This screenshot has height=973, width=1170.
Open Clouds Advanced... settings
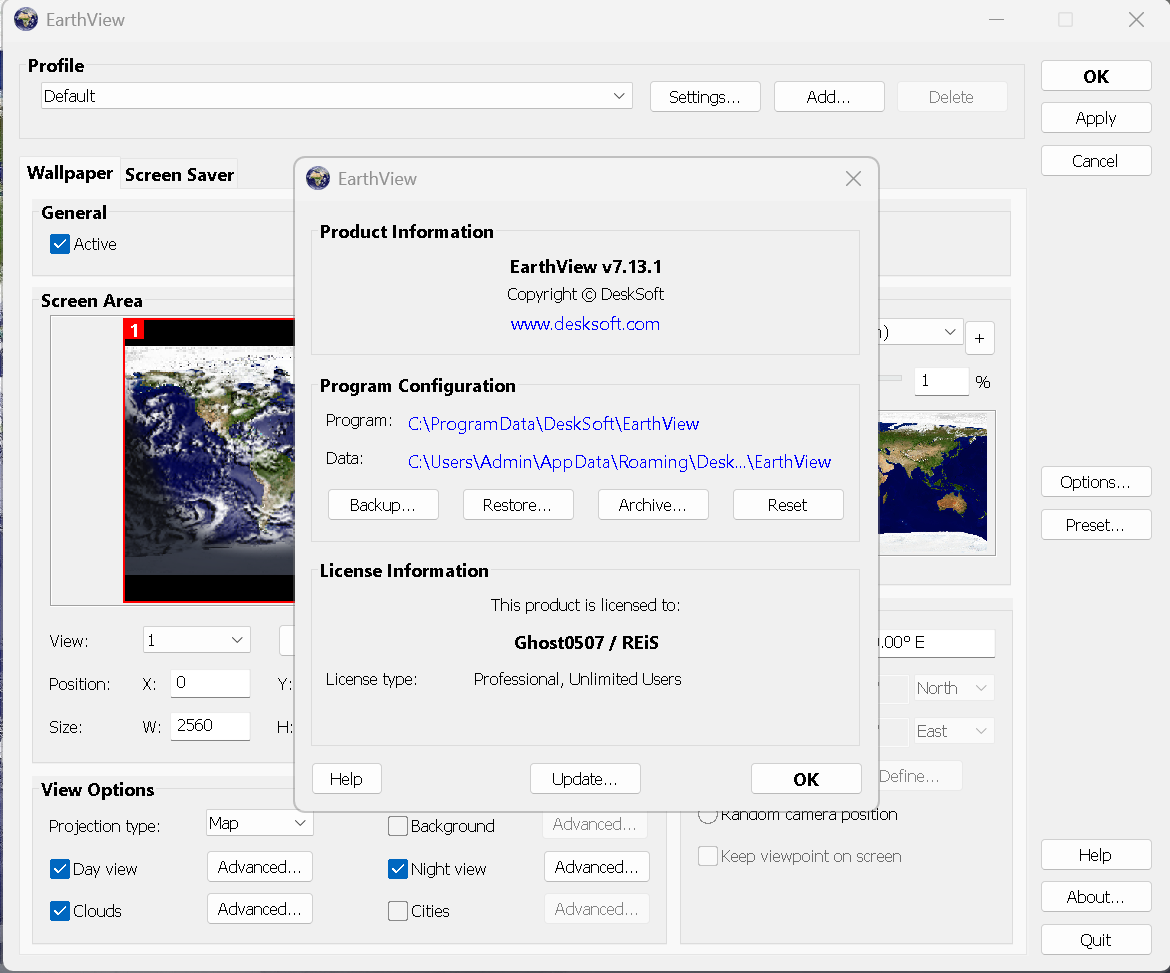tap(260, 909)
